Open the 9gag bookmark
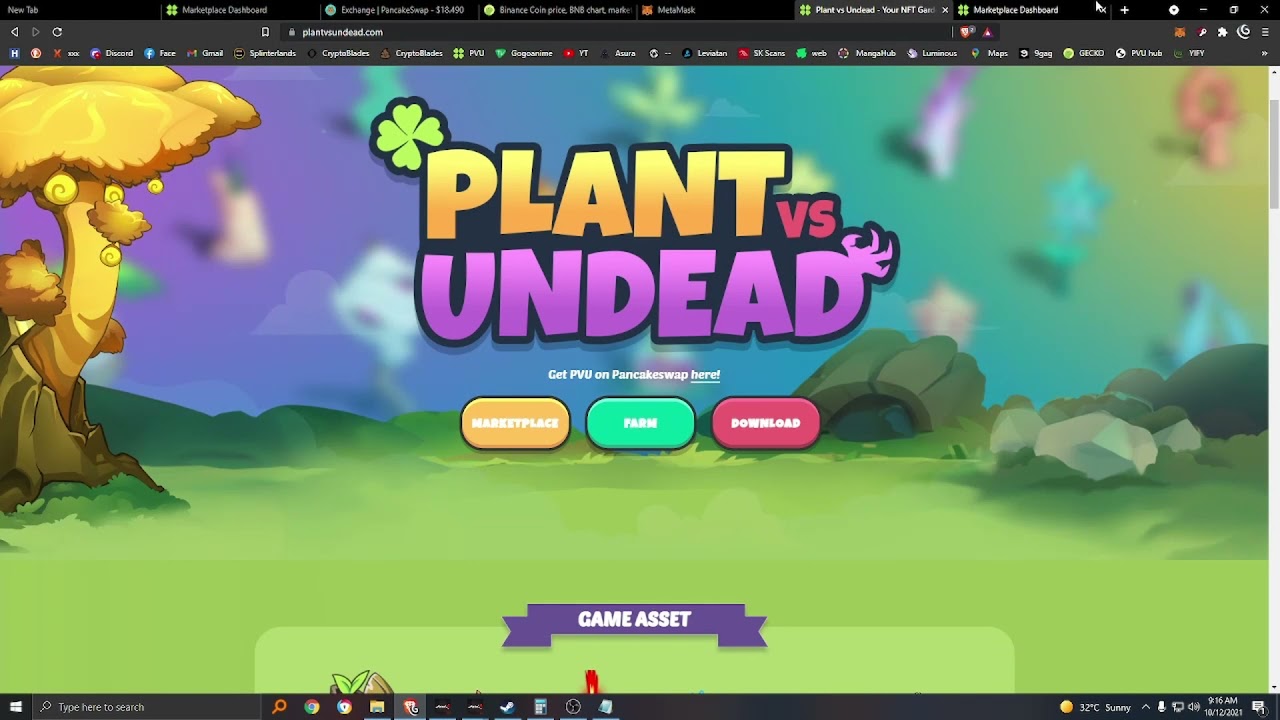Viewport: 1280px width, 720px height. click(x=1036, y=53)
